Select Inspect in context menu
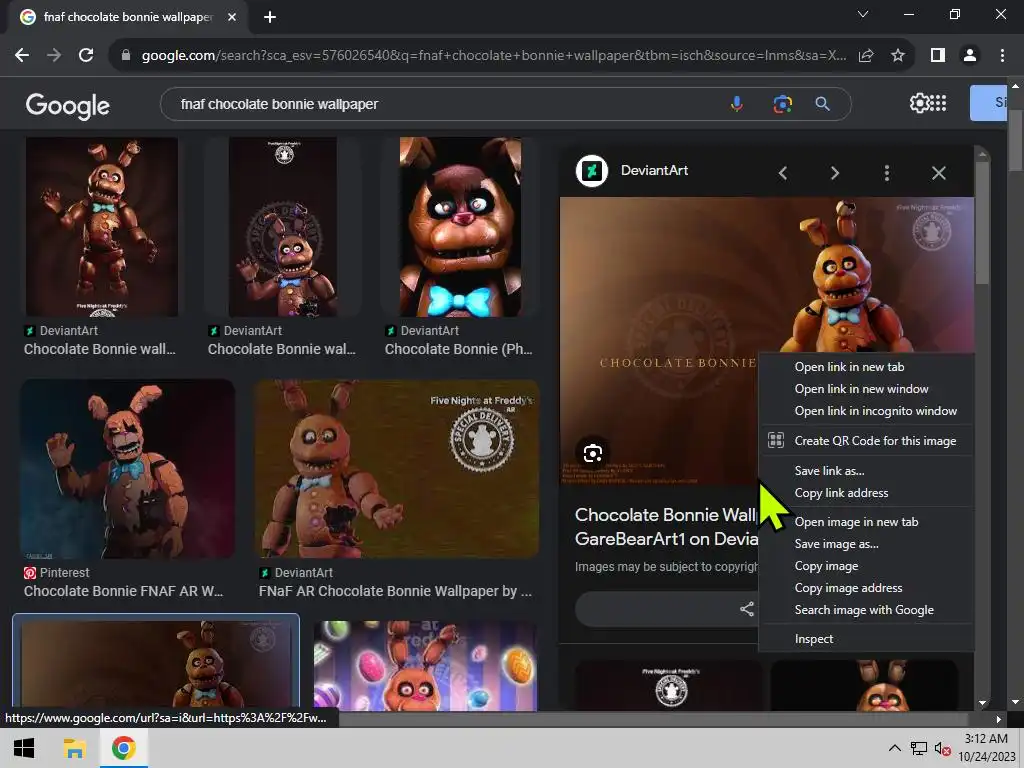This screenshot has height=768, width=1024. [814, 639]
